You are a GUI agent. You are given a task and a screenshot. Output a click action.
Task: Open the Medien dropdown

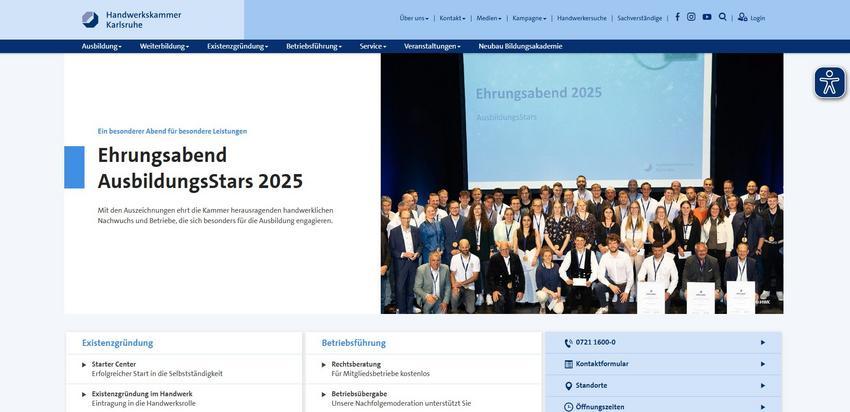click(489, 18)
